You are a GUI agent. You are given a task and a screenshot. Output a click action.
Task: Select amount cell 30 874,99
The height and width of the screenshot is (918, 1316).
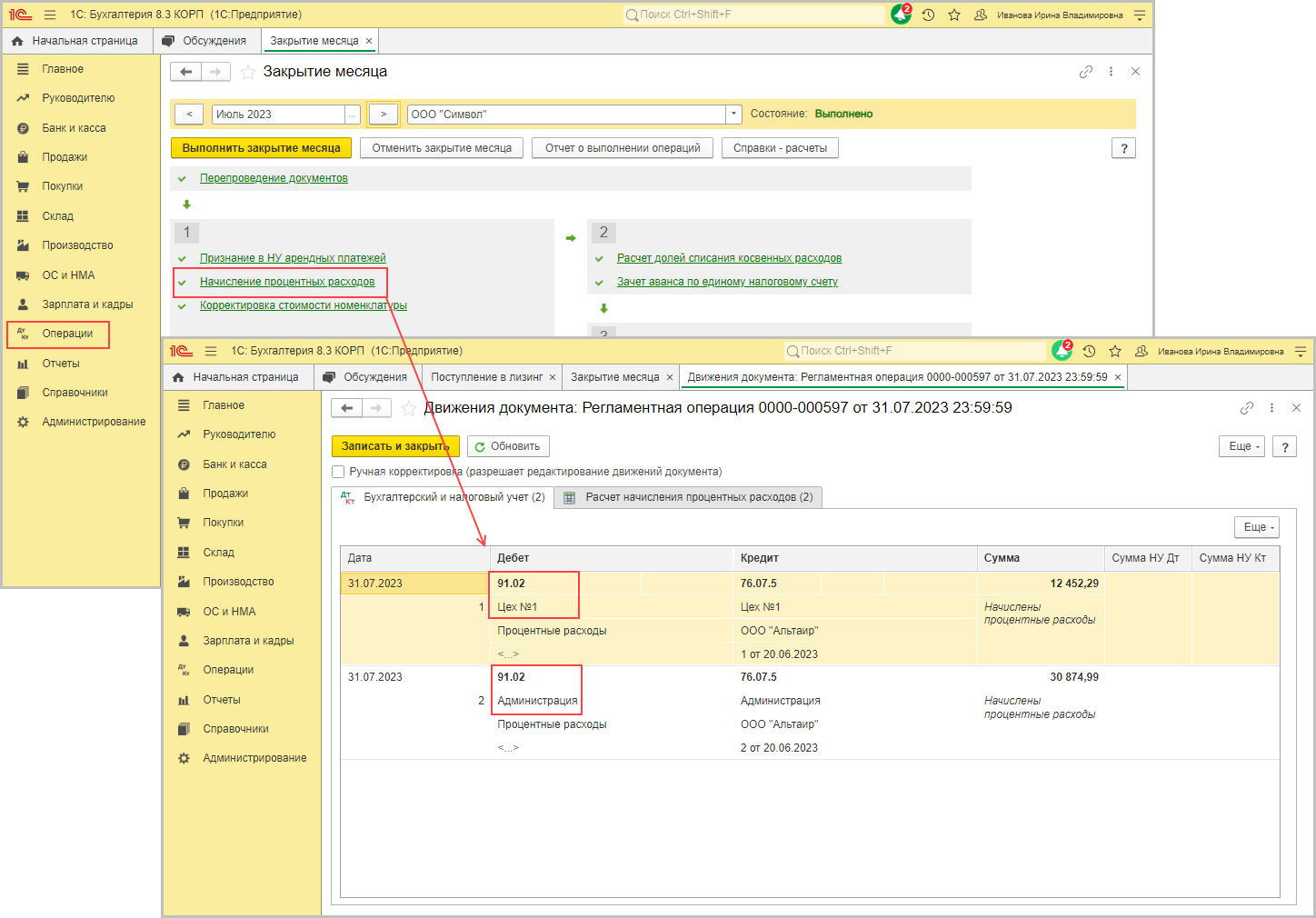(x=1040, y=677)
